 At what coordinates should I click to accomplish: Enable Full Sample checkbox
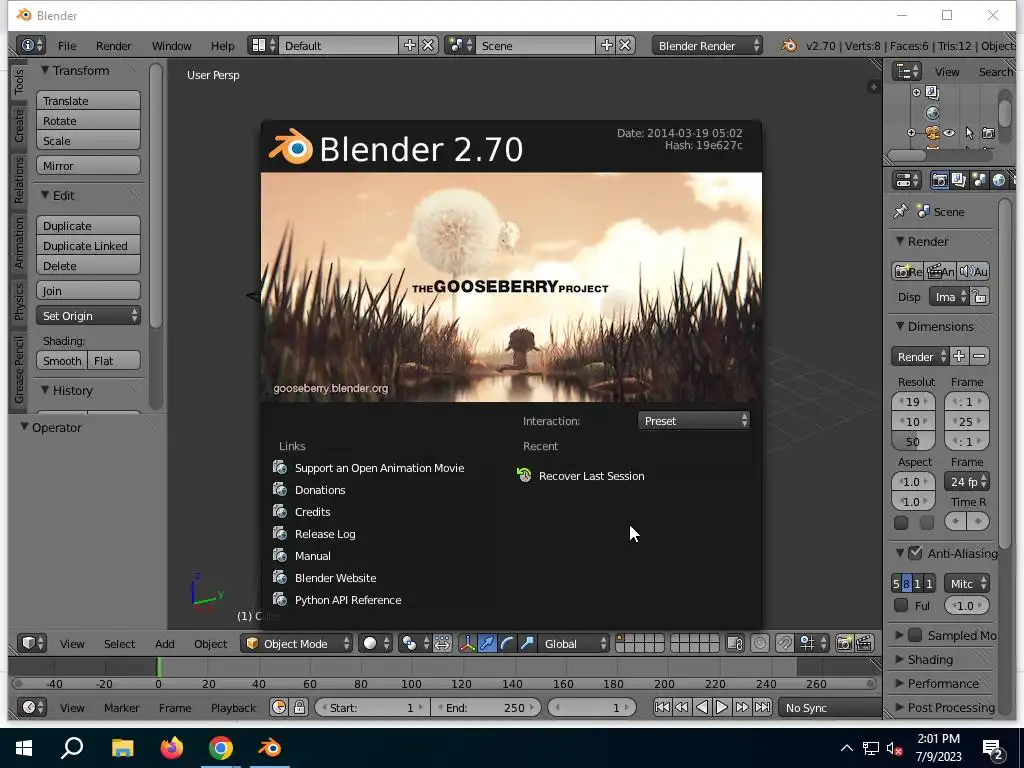click(x=901, y=605)
